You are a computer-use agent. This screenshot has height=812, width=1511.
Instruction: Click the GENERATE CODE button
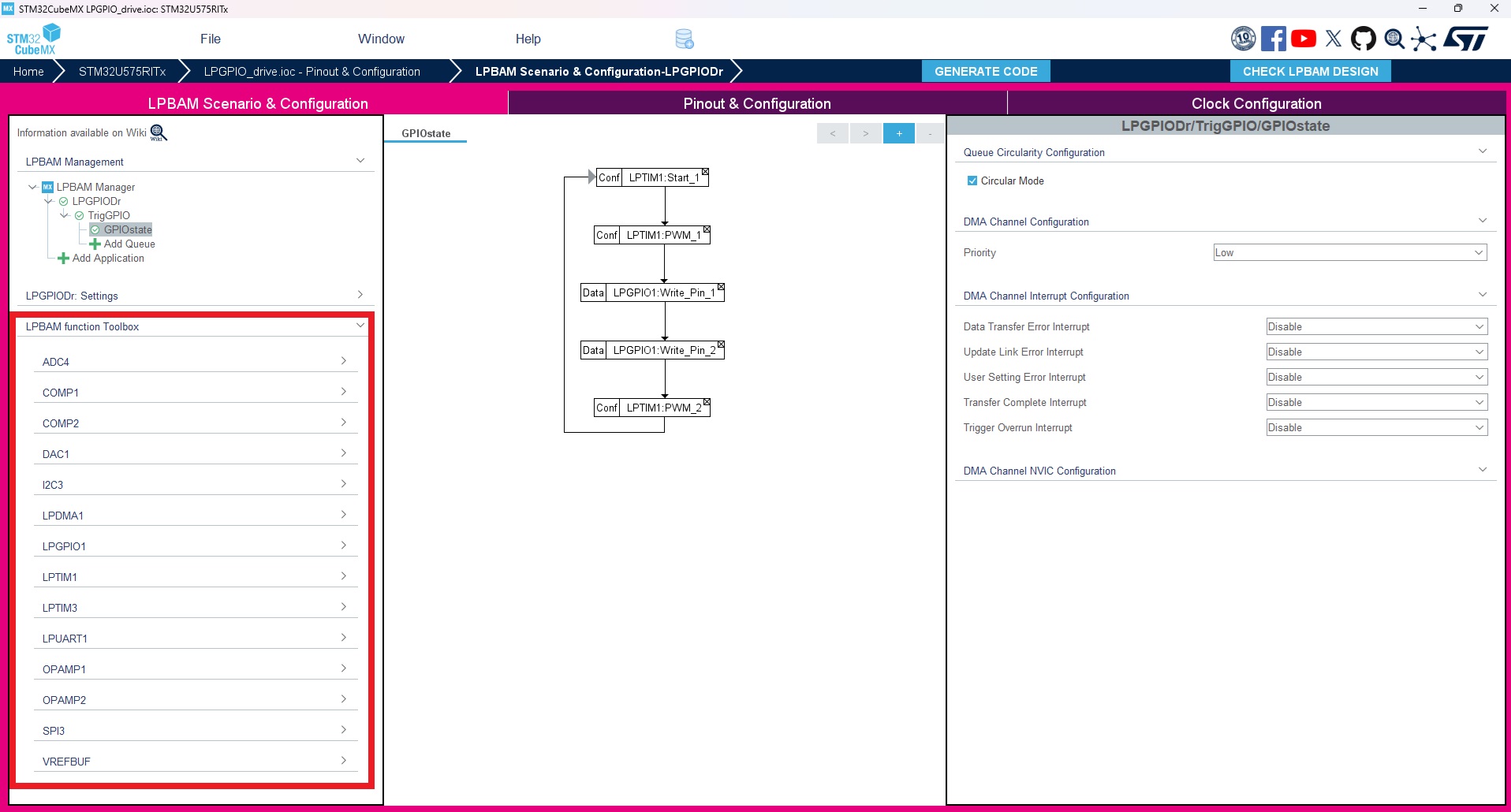click(986, 71)
